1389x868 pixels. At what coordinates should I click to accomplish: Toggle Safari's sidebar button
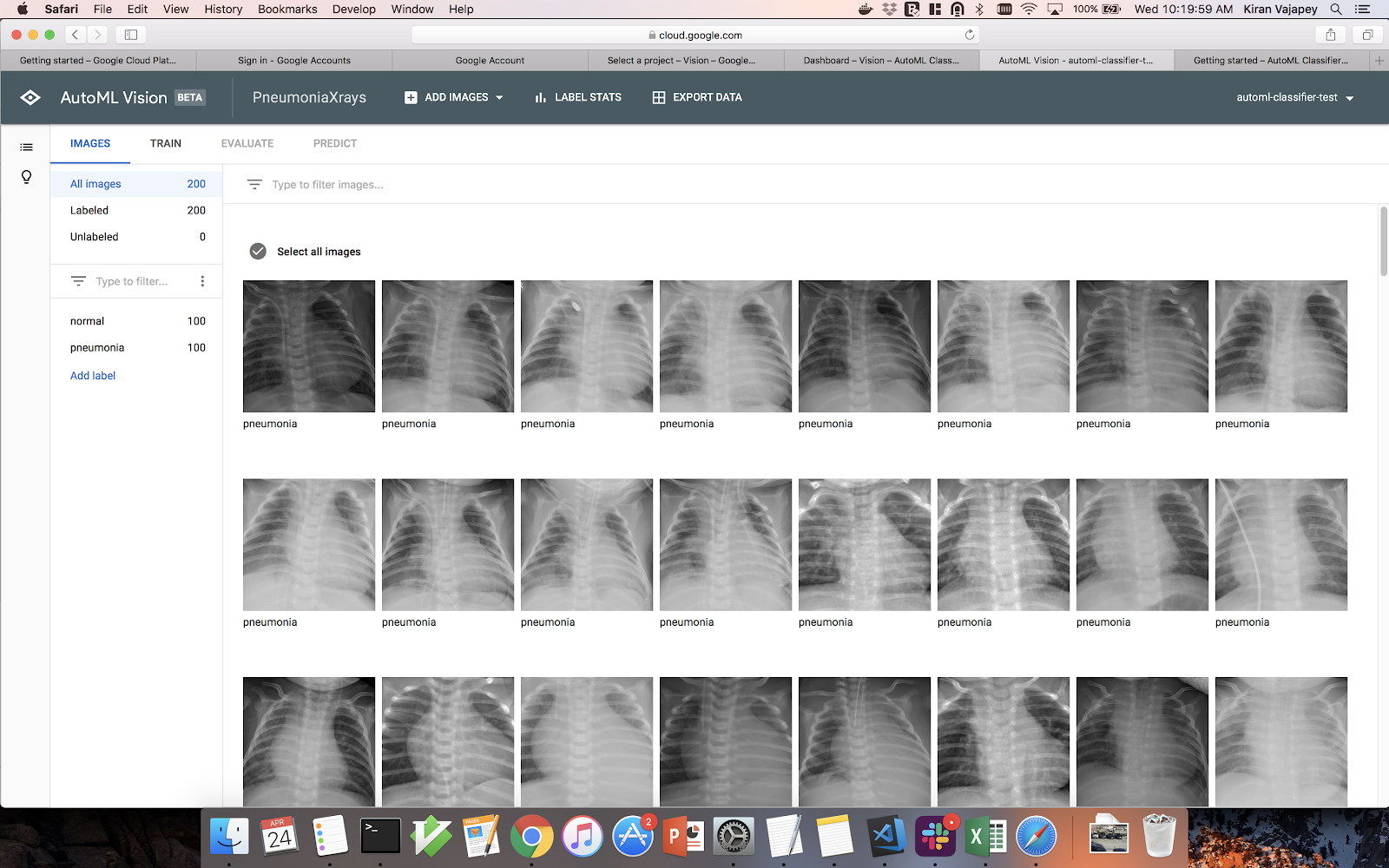point(131,35)
